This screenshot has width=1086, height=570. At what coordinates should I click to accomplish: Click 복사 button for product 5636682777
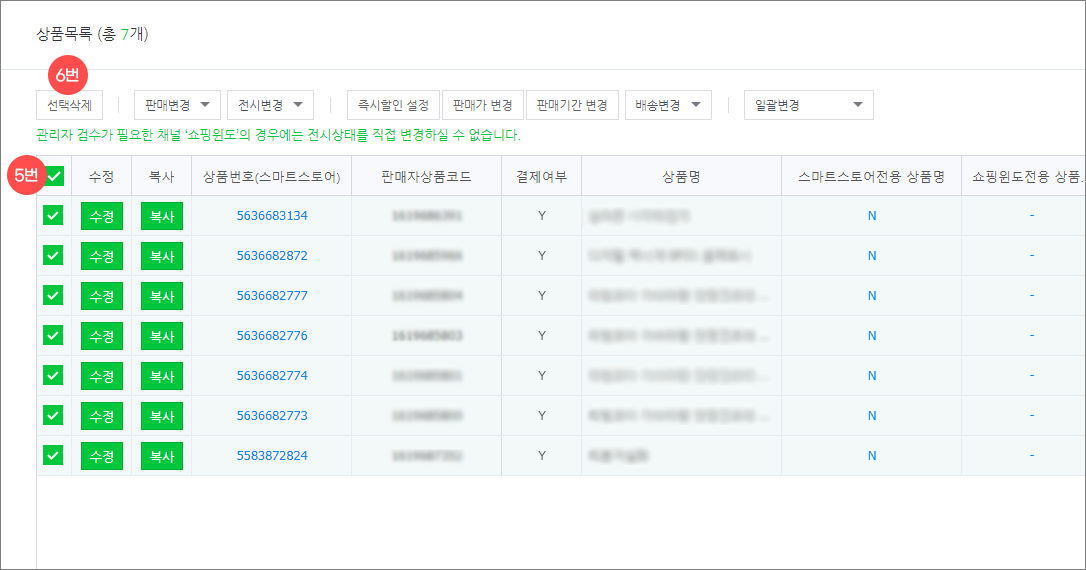pos(162,296)
